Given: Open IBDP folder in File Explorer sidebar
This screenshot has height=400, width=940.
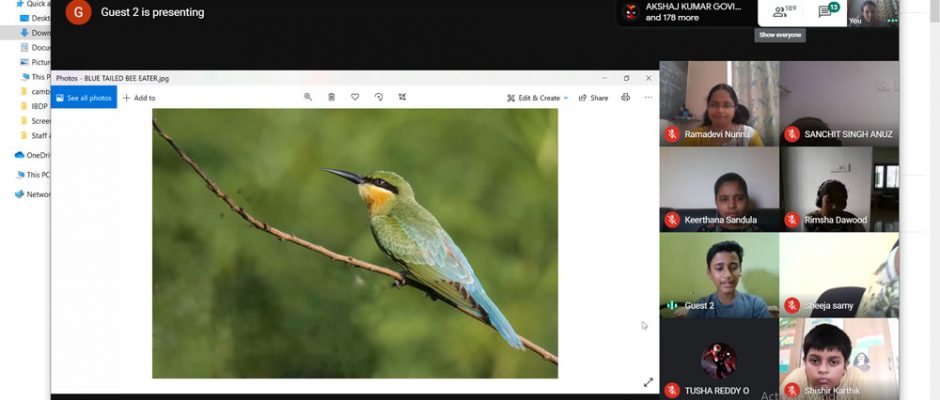Looking at the screenshot, I should 34,106.
